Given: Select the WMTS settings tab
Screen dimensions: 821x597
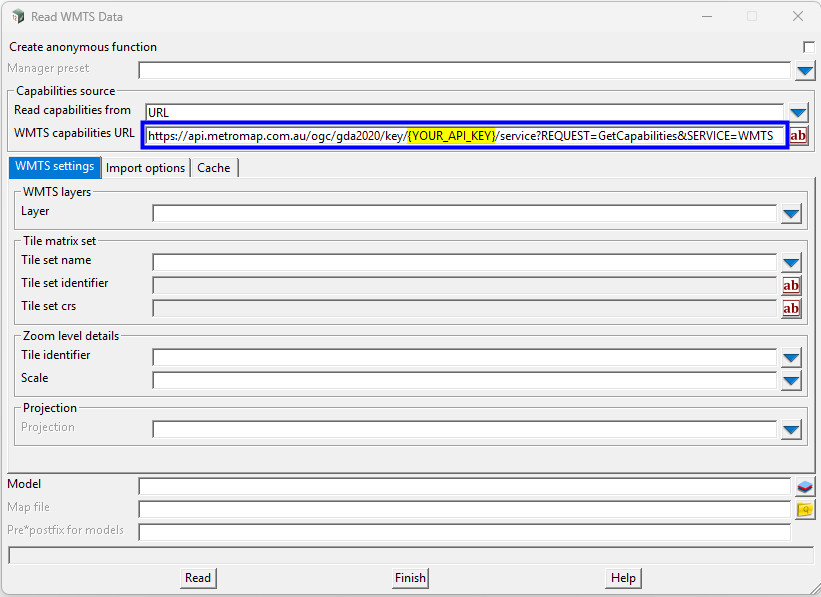Looking at the screenshot, I should (x=54, y=167).
